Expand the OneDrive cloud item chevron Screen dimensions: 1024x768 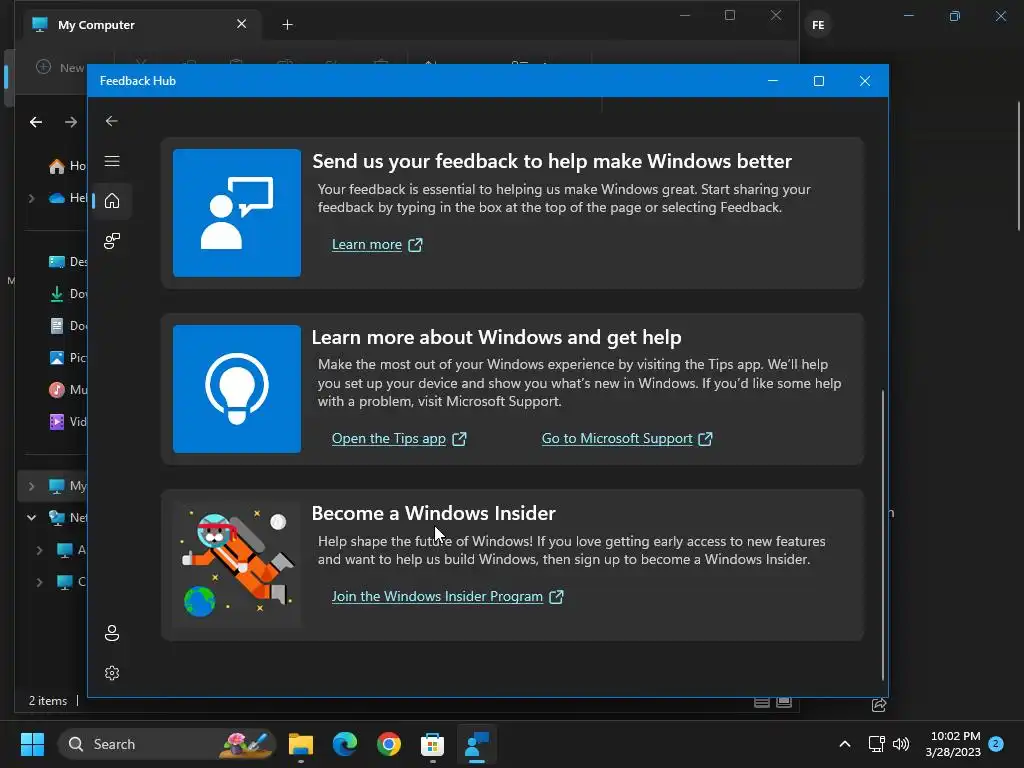pos(31,198)
